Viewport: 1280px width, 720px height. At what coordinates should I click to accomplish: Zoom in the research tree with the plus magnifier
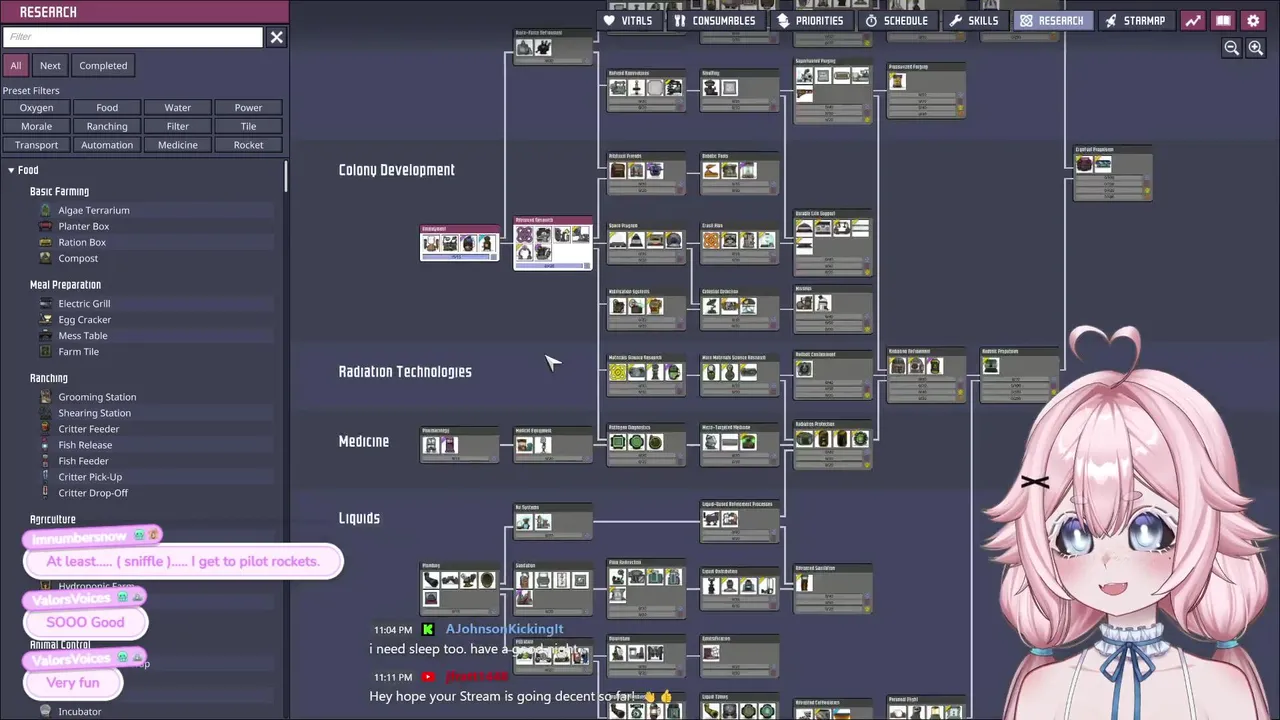1256,48
